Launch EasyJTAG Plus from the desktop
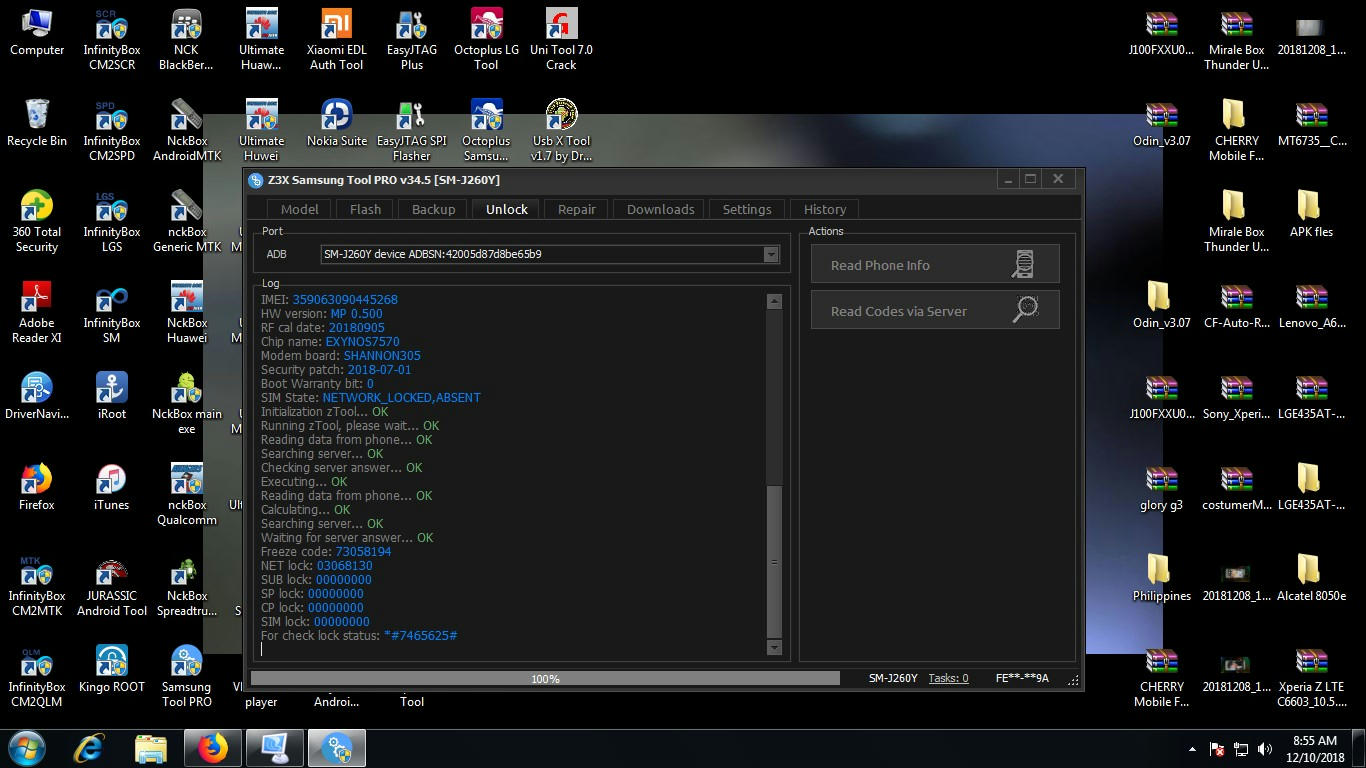1366x768 pixels. tap(411, 40)
